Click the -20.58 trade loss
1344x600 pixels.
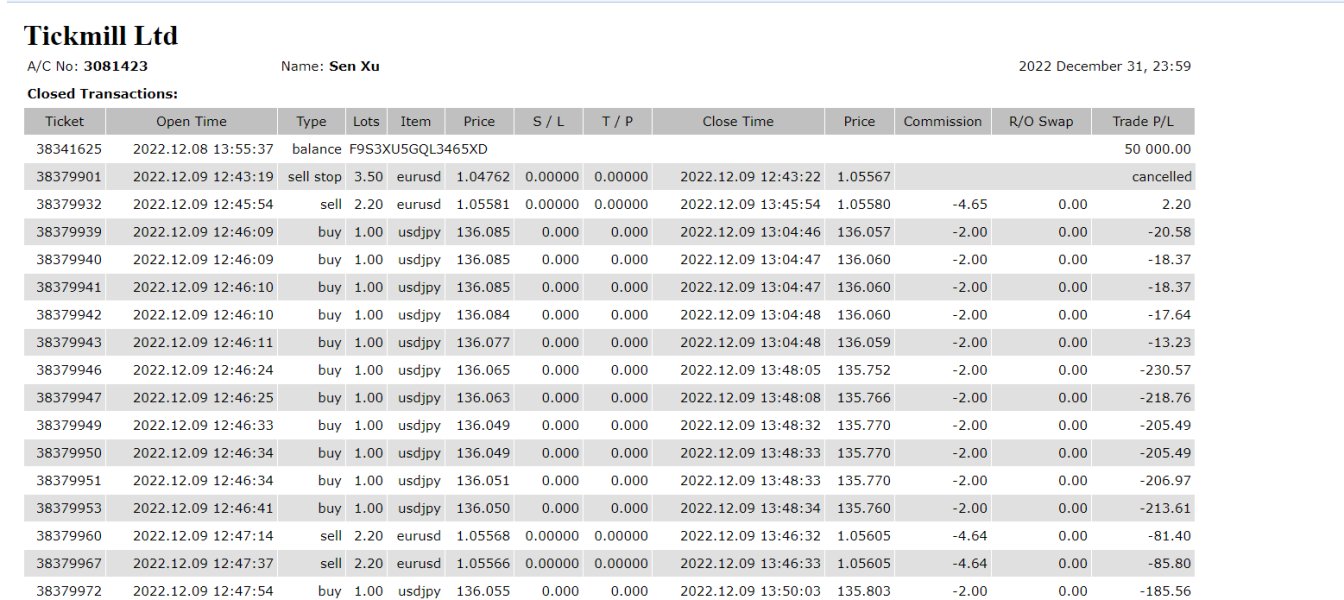click(1170, 232)
